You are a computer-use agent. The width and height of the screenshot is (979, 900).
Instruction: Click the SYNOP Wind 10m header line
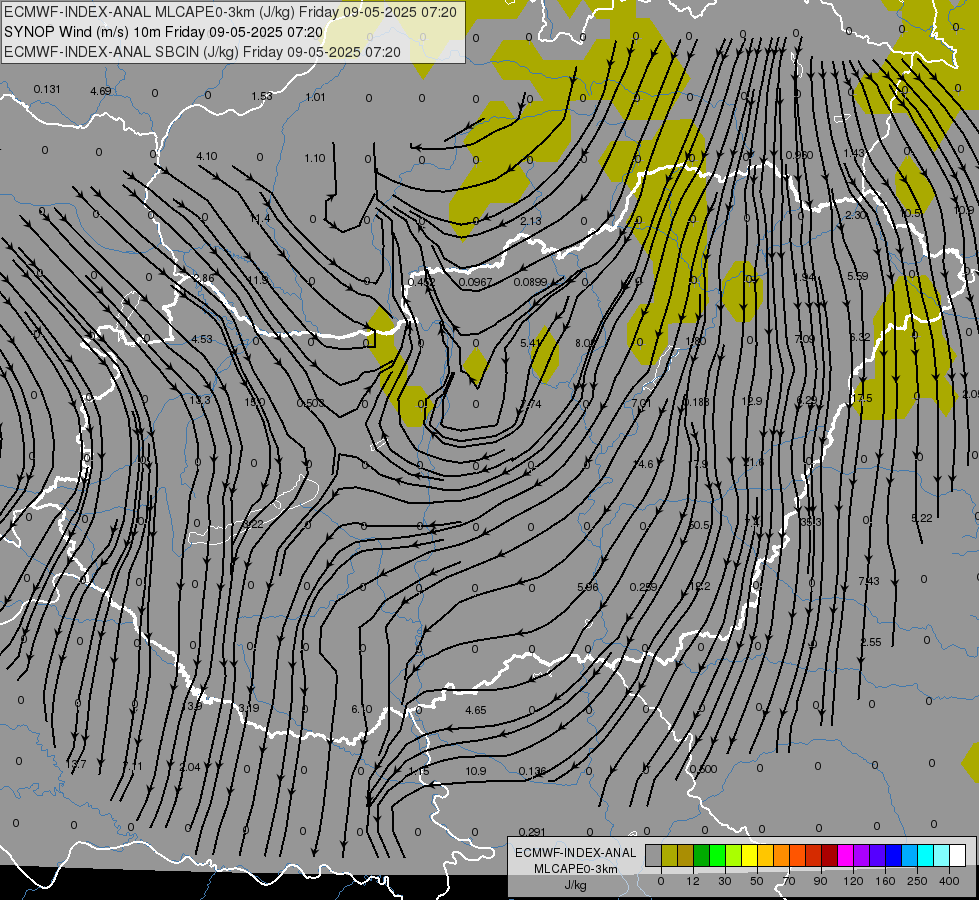coord(164,32)
